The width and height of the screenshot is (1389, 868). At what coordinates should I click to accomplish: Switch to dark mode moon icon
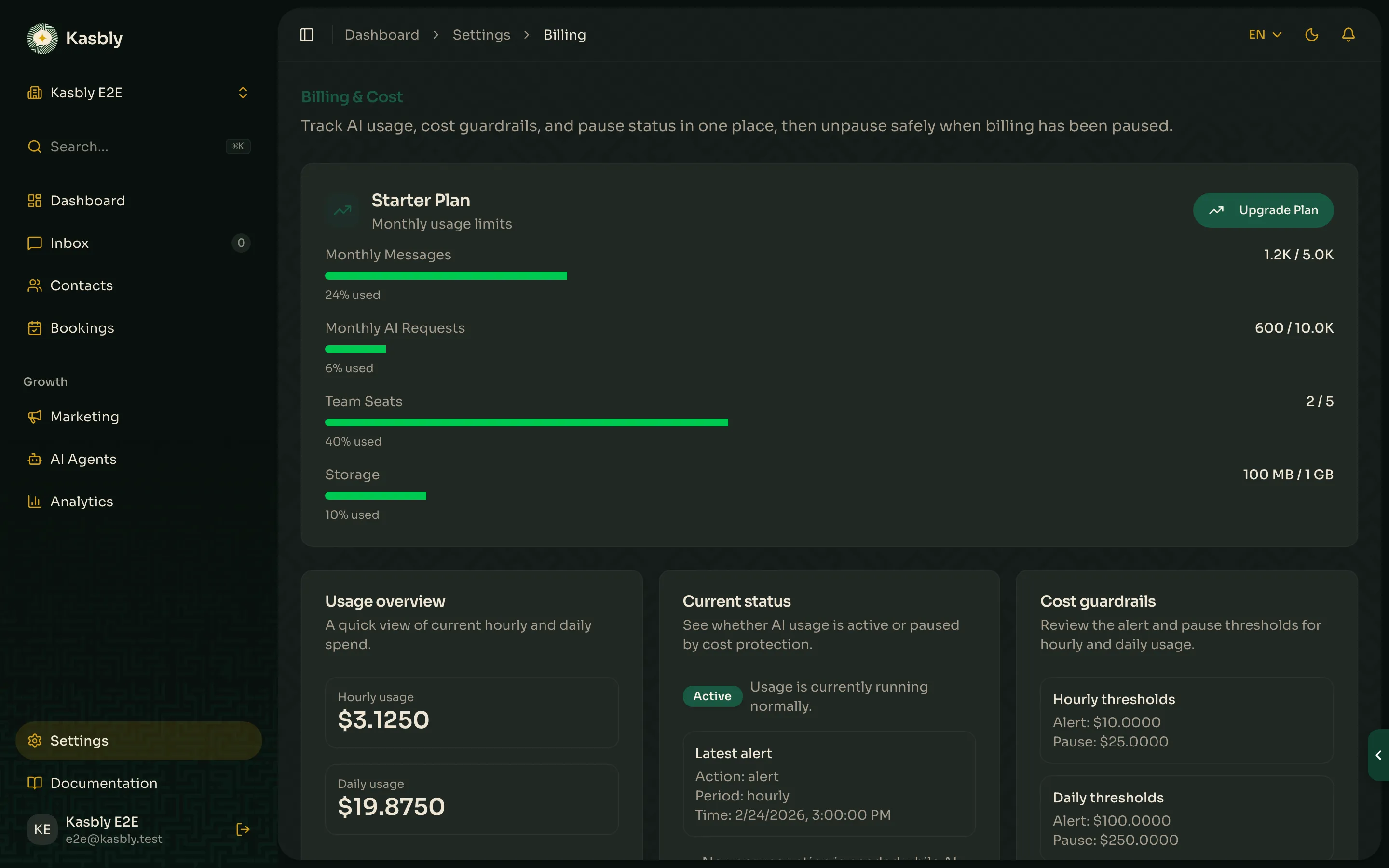click(1311, 34)
